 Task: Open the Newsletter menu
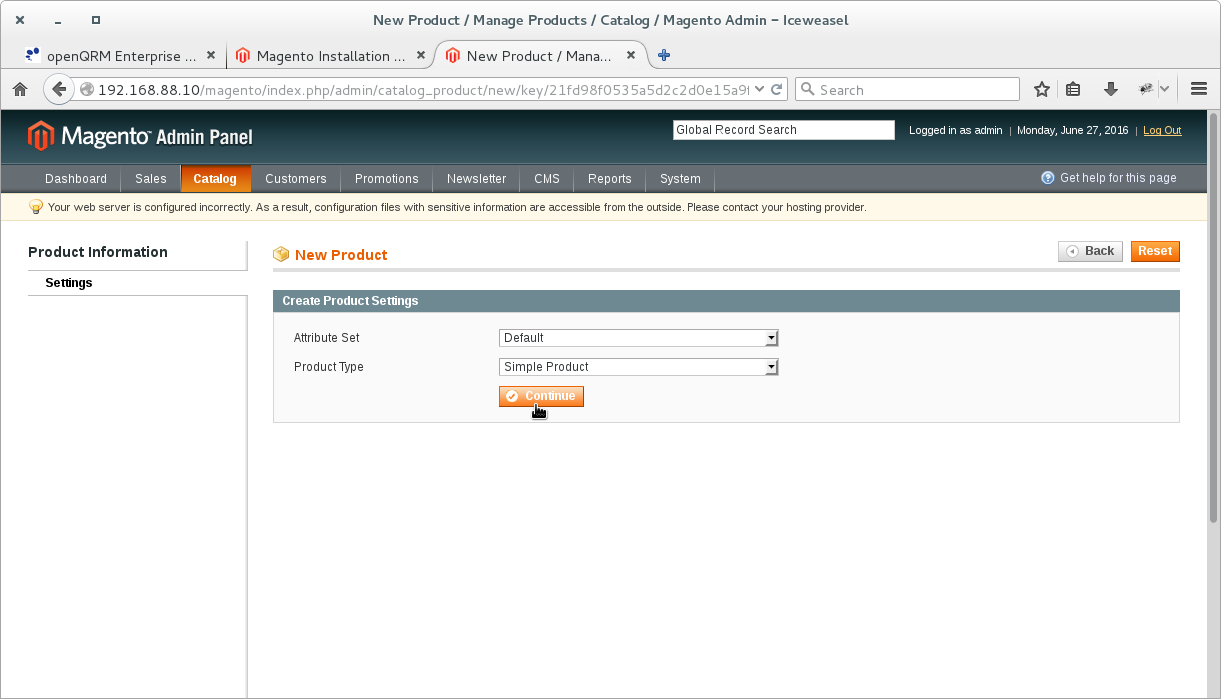(x=477, y=179)
